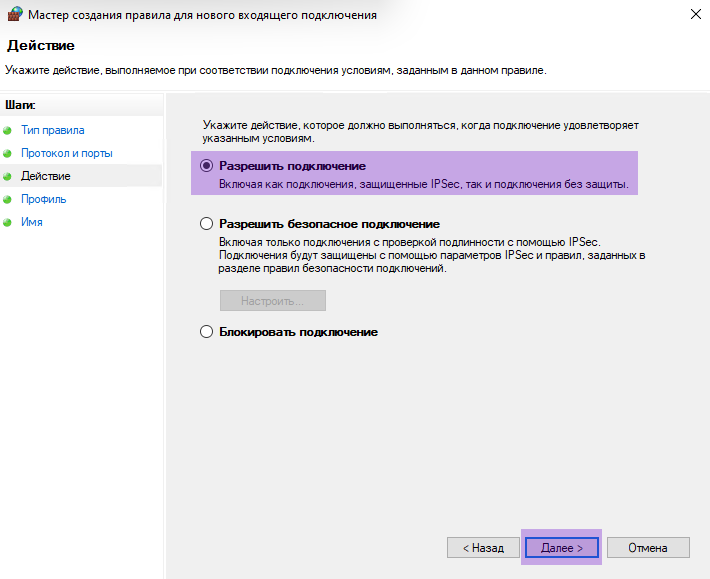The width and height of the screenshot is (710, 579).
Task: Cancel the wizard with "Отмена"
Action: point(648,548)
